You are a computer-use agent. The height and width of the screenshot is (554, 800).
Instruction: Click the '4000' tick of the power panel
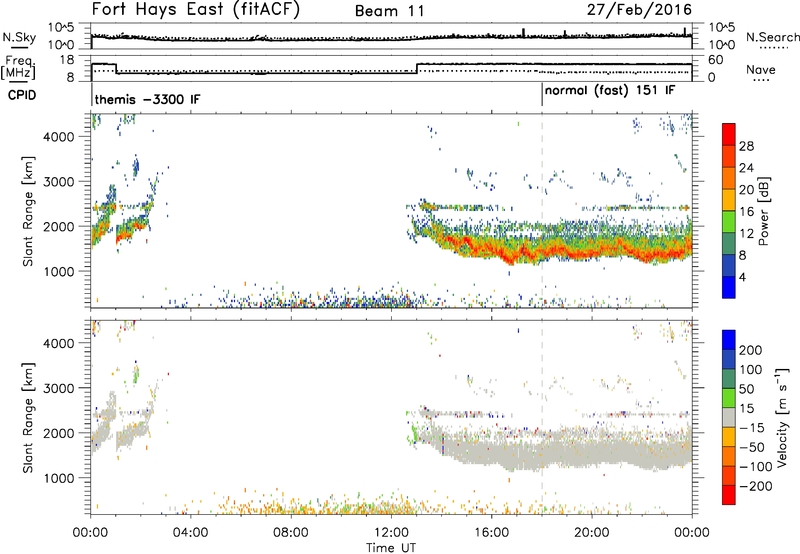click(58, 137)
